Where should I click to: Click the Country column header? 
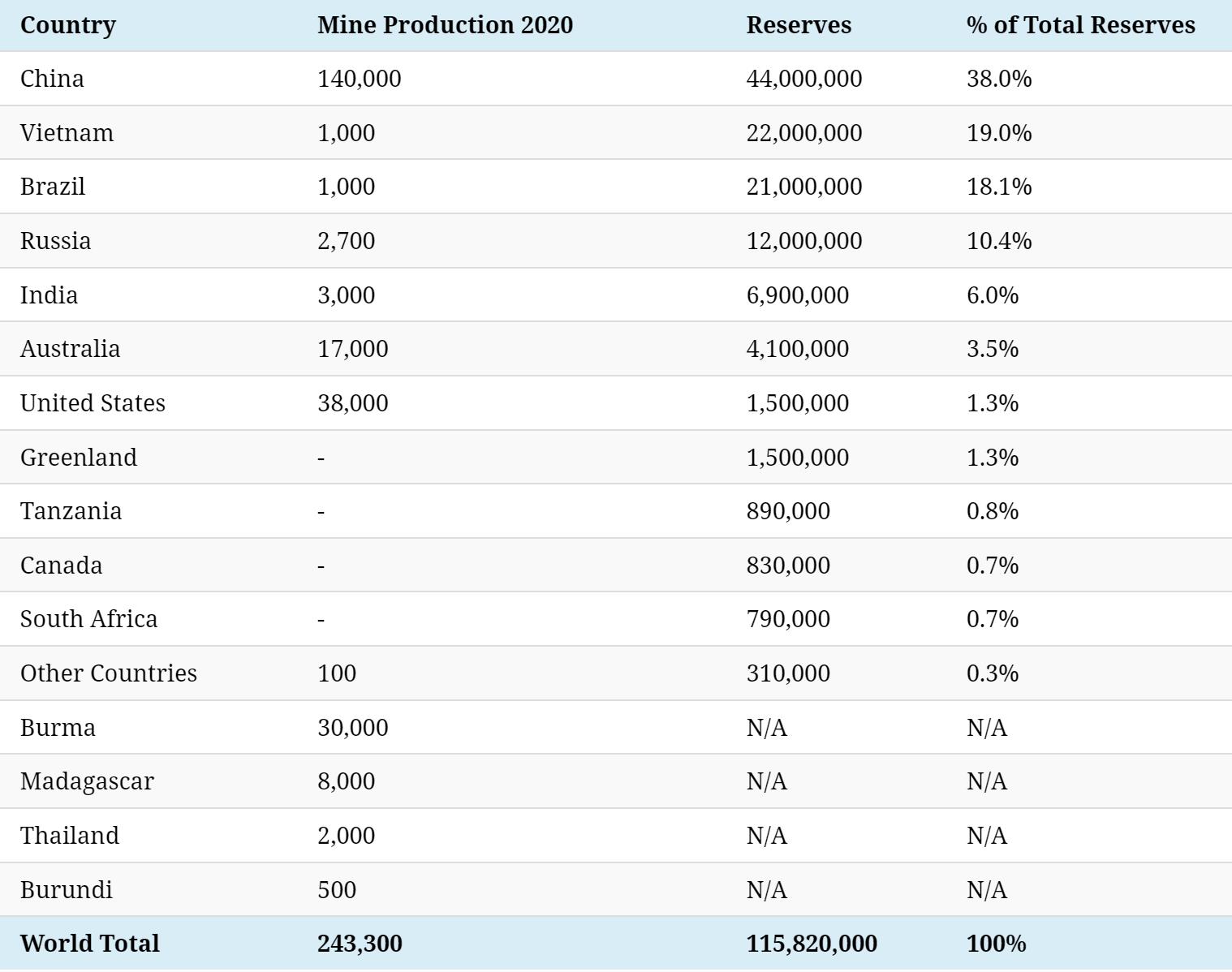pyautogui.click(x=68, y=25)
